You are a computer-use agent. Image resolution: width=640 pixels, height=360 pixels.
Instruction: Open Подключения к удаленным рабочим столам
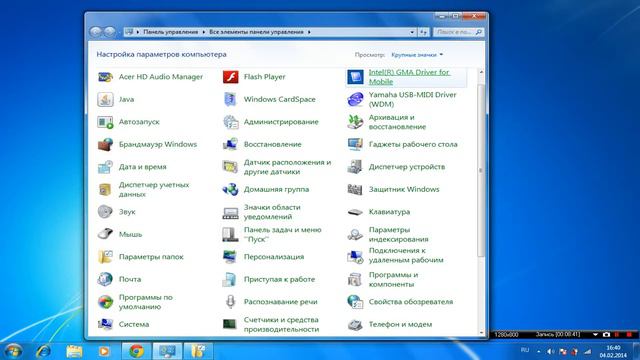[406, 255]
